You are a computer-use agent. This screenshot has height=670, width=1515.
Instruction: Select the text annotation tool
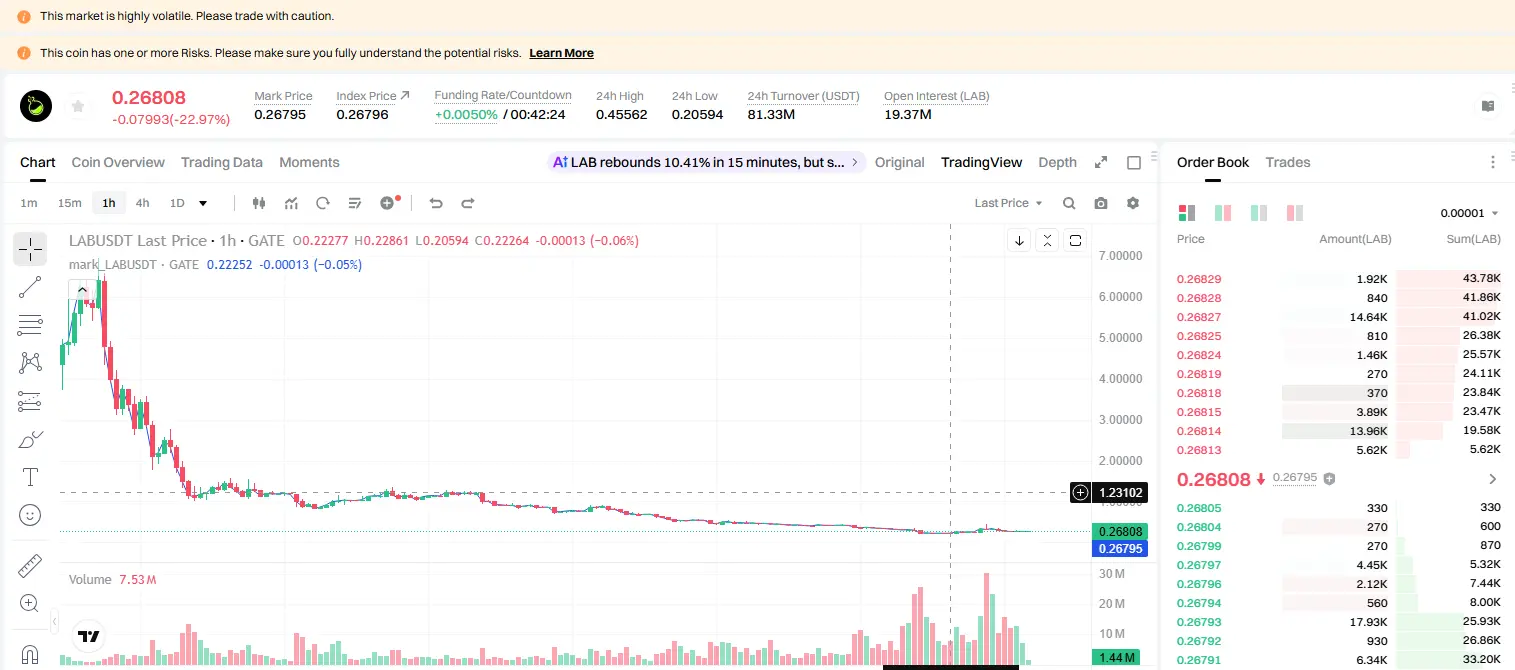30,477
